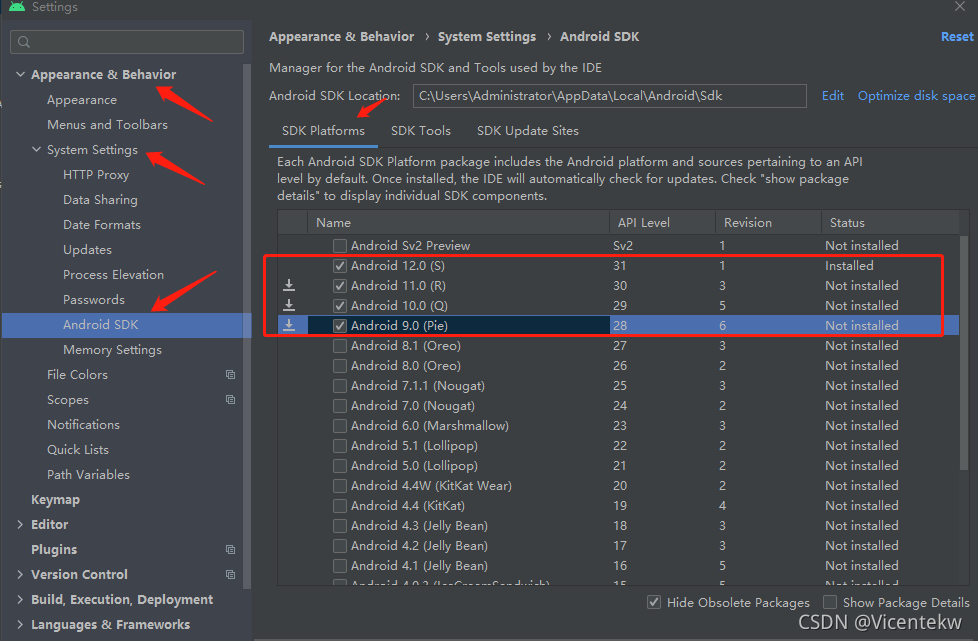The width and height of the screenshot is (978, 641).
Task: Check Android 7.1.1 (Nougat) checkbox
Action: 339,385
